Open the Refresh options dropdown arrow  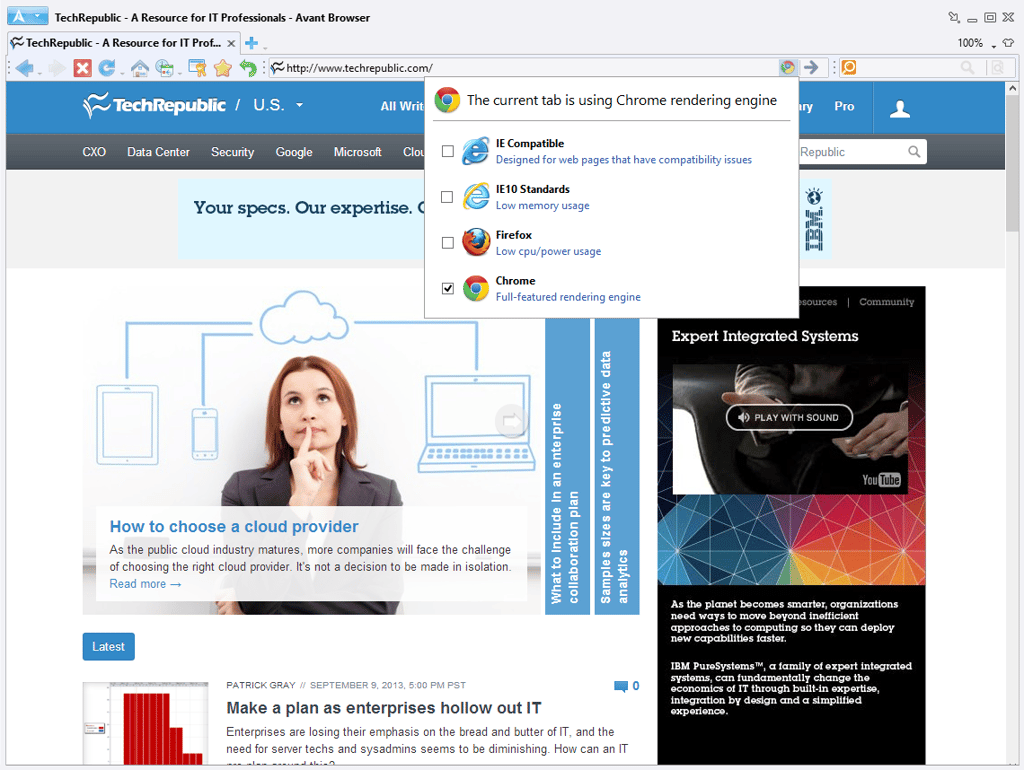[121, 72]
